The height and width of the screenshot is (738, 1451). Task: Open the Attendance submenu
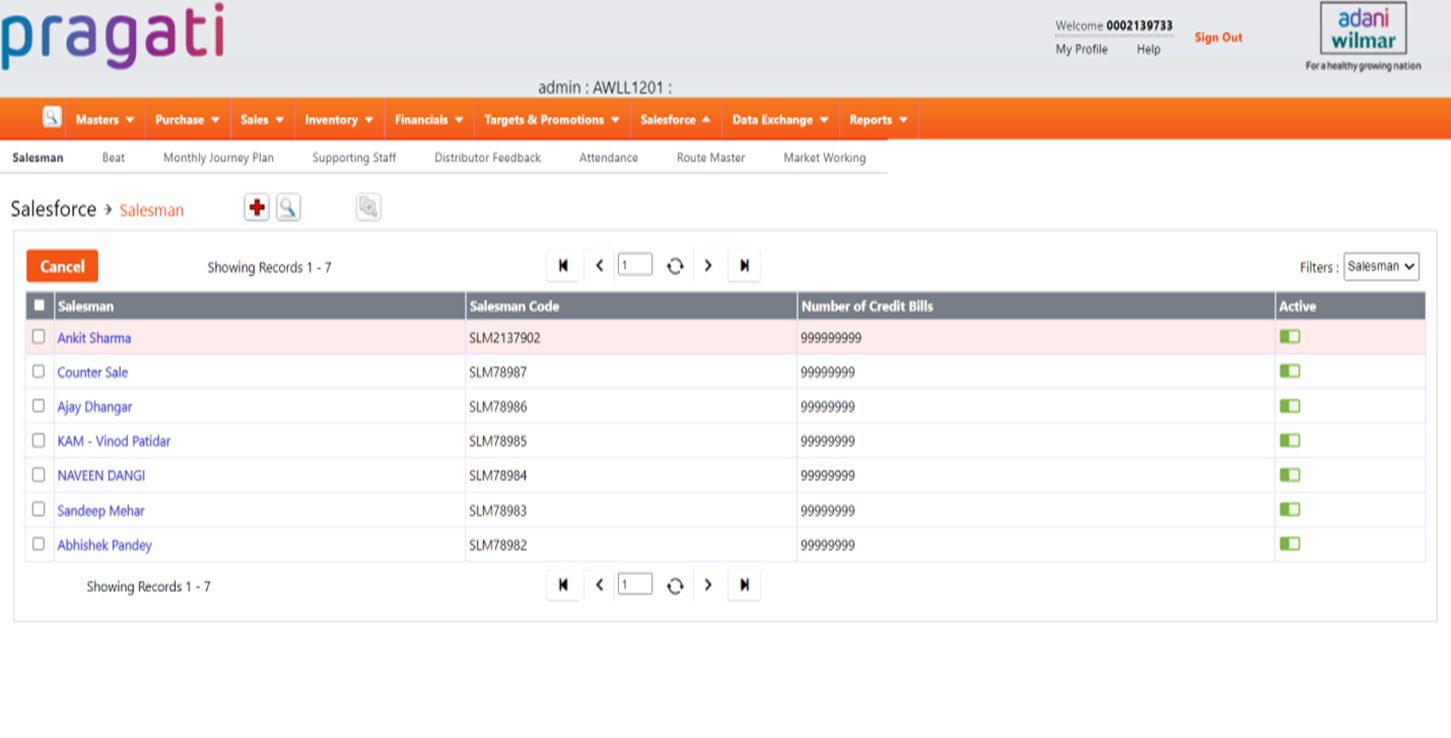608,157
